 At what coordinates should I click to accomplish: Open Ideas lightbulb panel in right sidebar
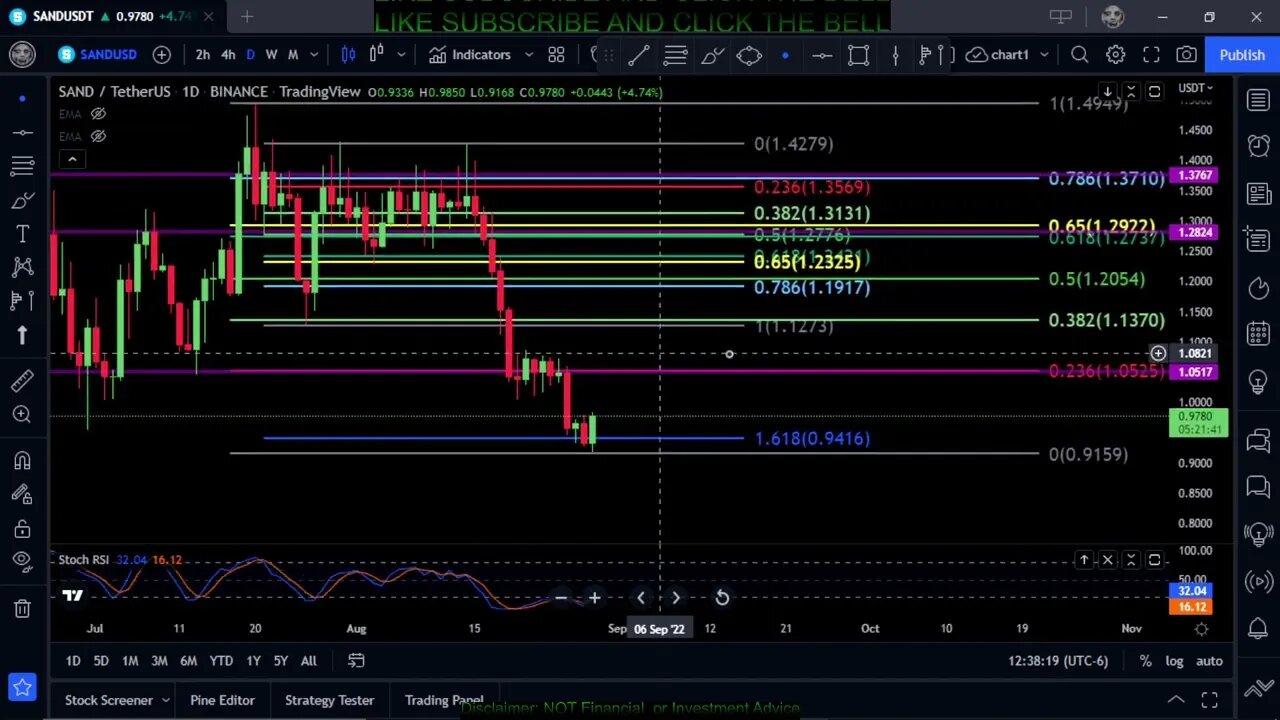tap(1258, 382)
